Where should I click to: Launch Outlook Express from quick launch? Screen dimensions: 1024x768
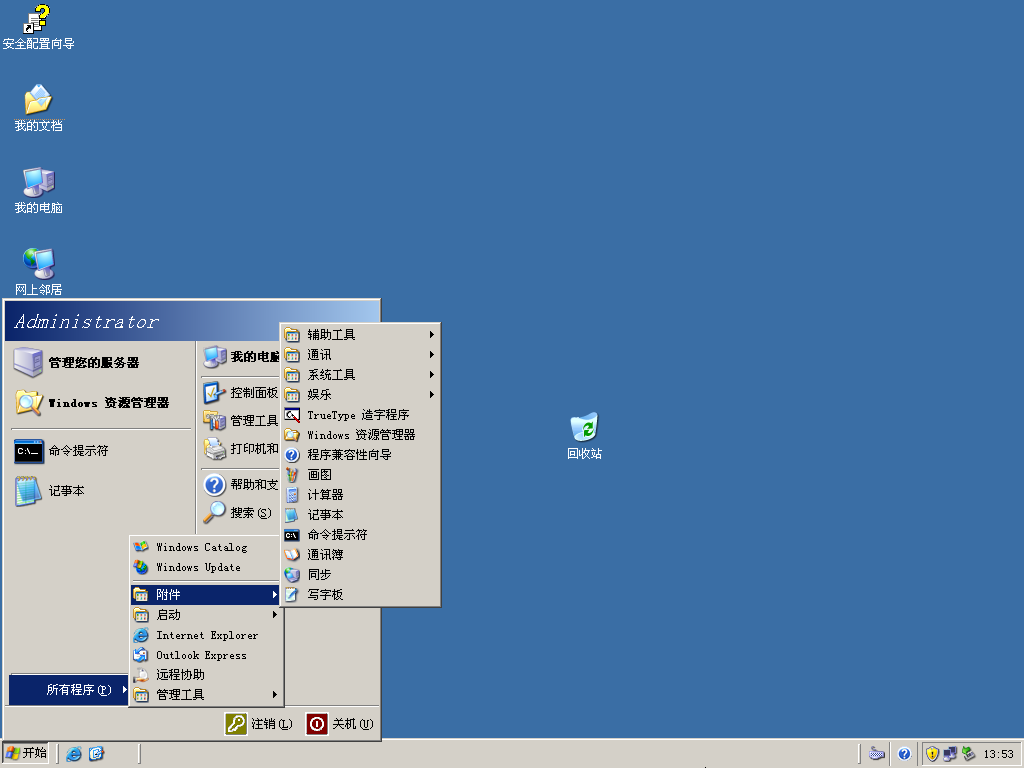coord(96,754)
